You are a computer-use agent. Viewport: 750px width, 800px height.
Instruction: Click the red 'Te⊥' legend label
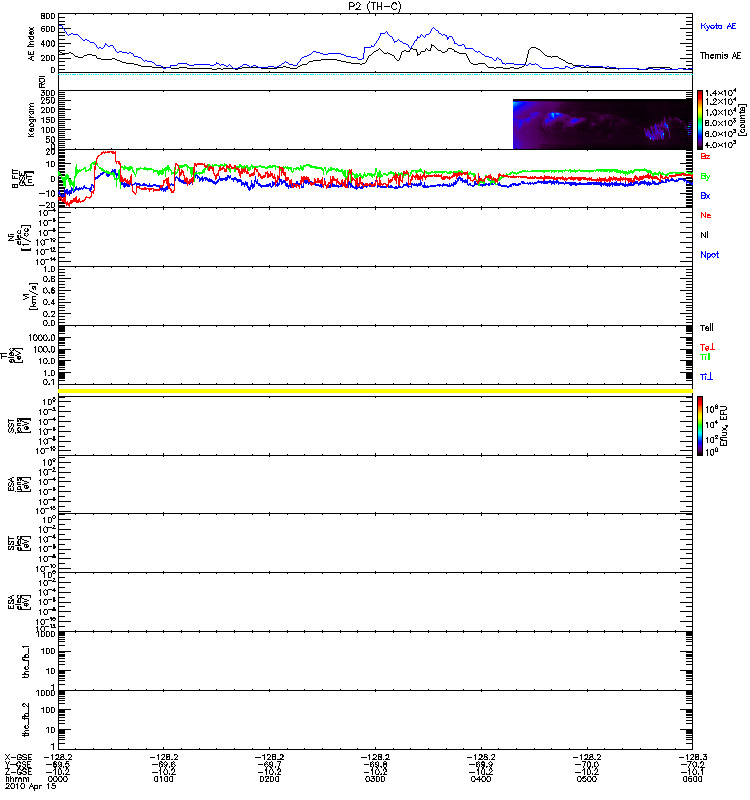pyautogui.click(x=707, y=347)
